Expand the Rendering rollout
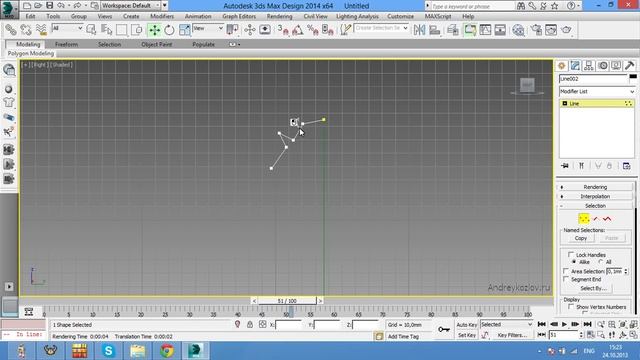 pyautogui.click(x=595, y=187)
